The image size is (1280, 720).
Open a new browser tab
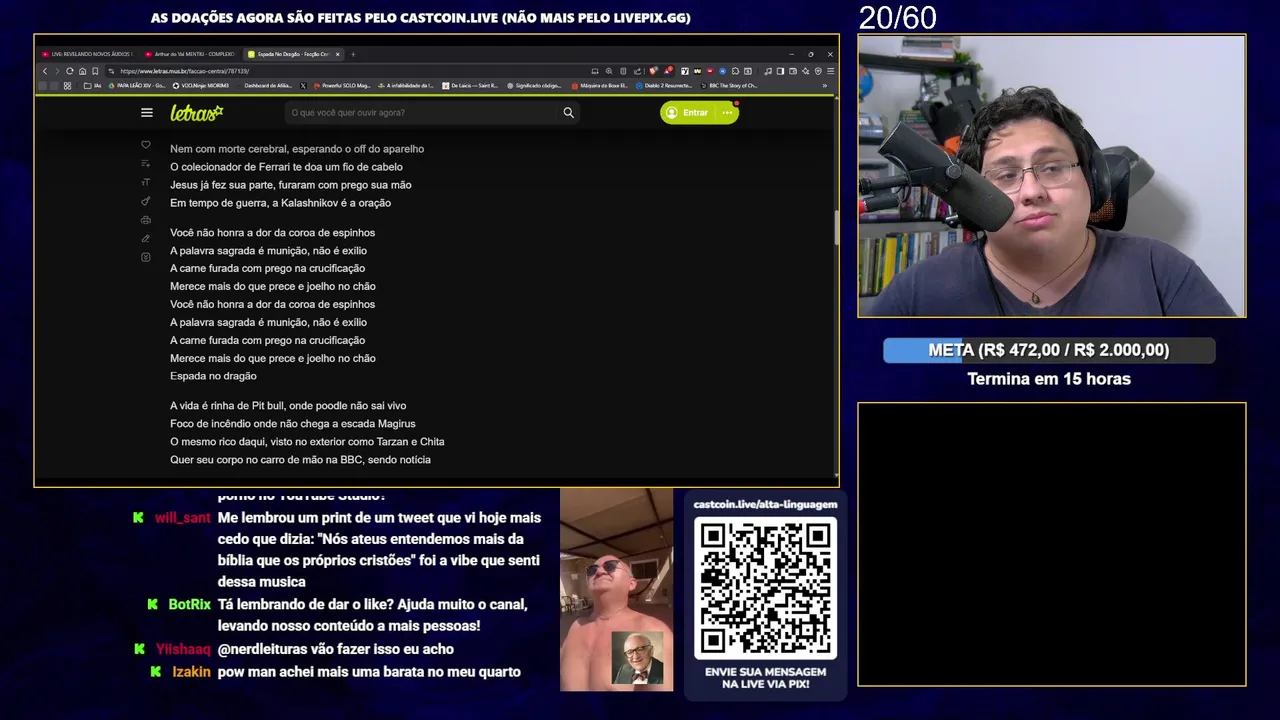click(x=353, y=54)
